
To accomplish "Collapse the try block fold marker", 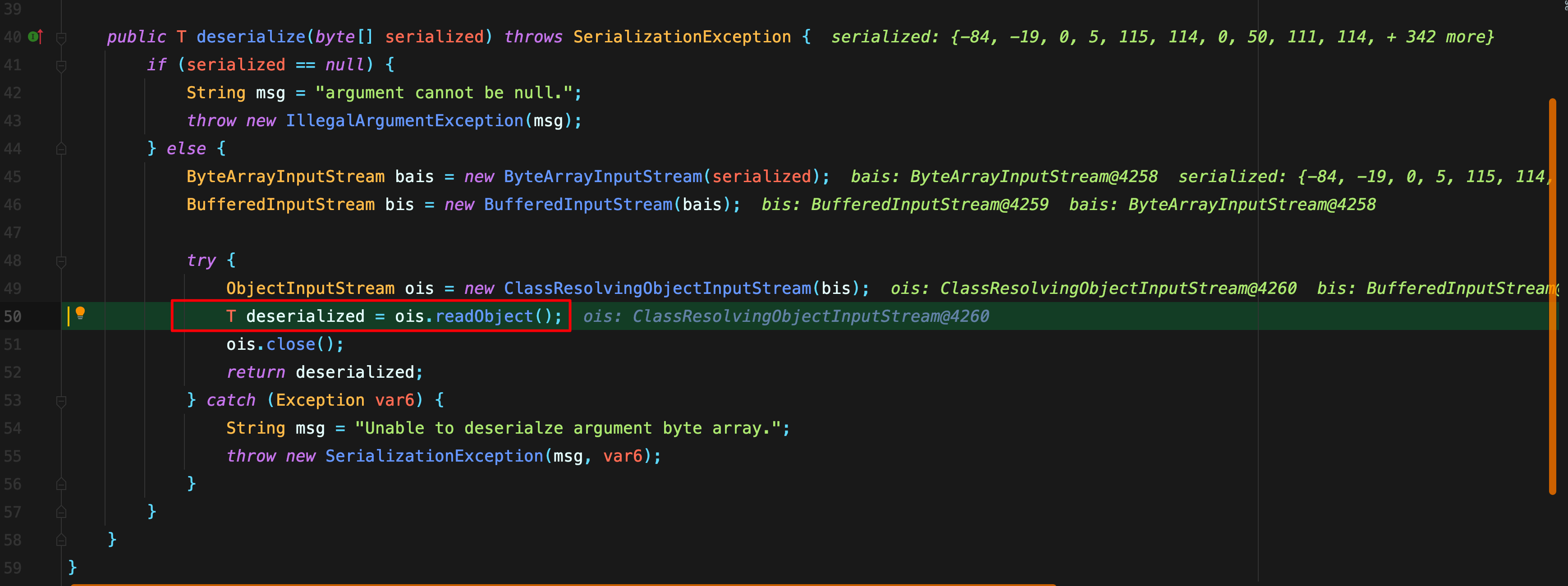I will (61, 261).
